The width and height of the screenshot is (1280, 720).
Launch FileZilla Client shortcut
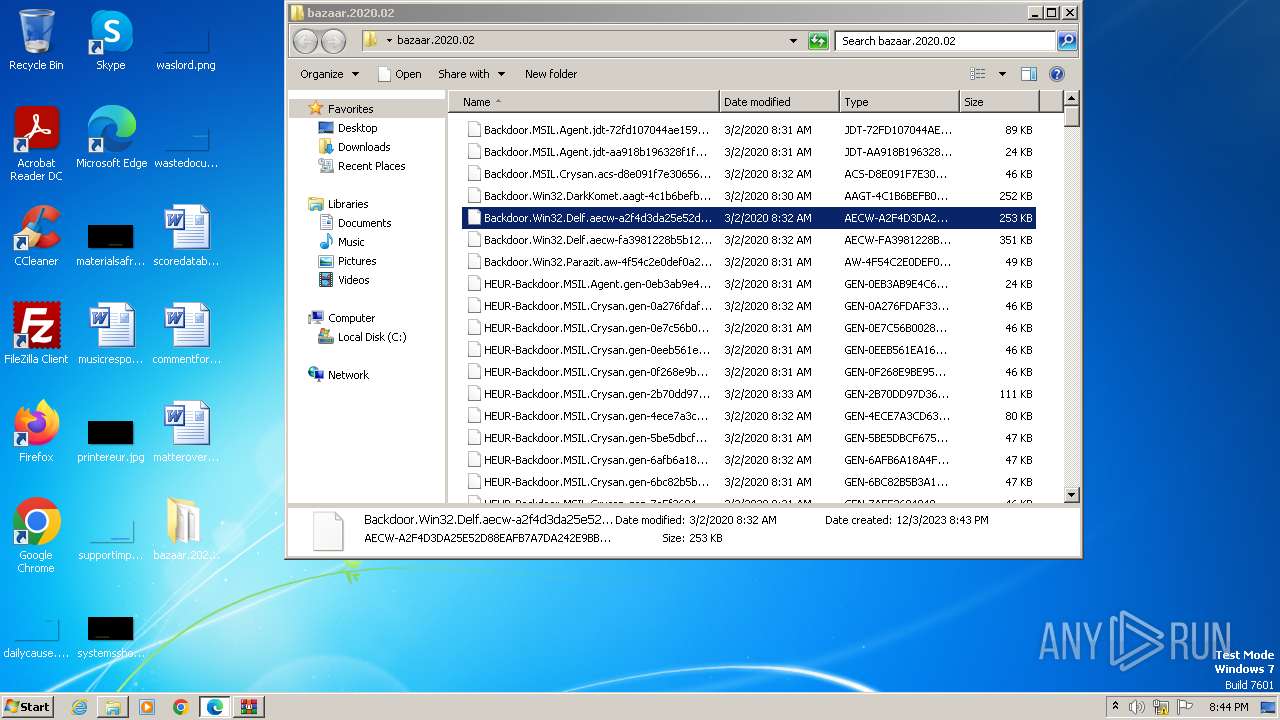[x=36, y=333]
